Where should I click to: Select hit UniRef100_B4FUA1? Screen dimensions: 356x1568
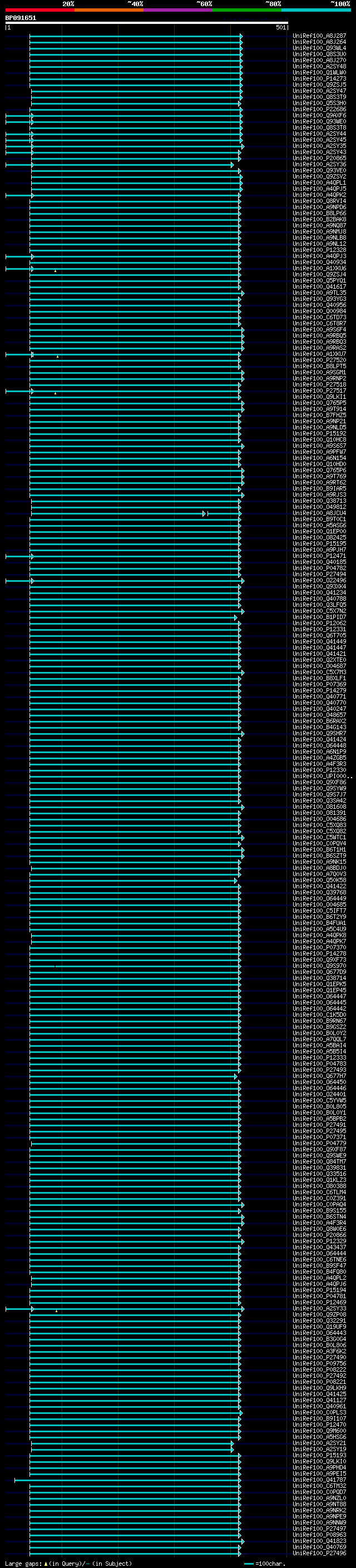pos(319,923)
